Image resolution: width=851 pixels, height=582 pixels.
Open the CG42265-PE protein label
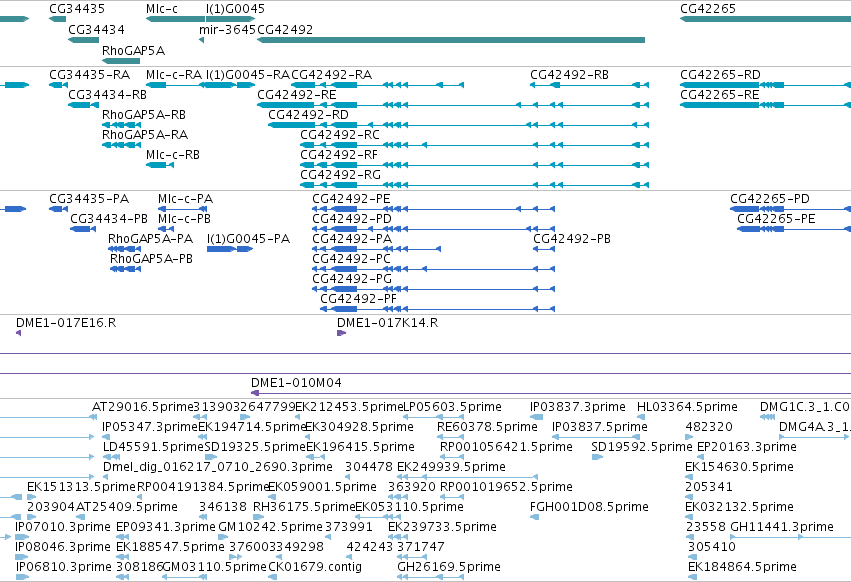click(776, 219)
